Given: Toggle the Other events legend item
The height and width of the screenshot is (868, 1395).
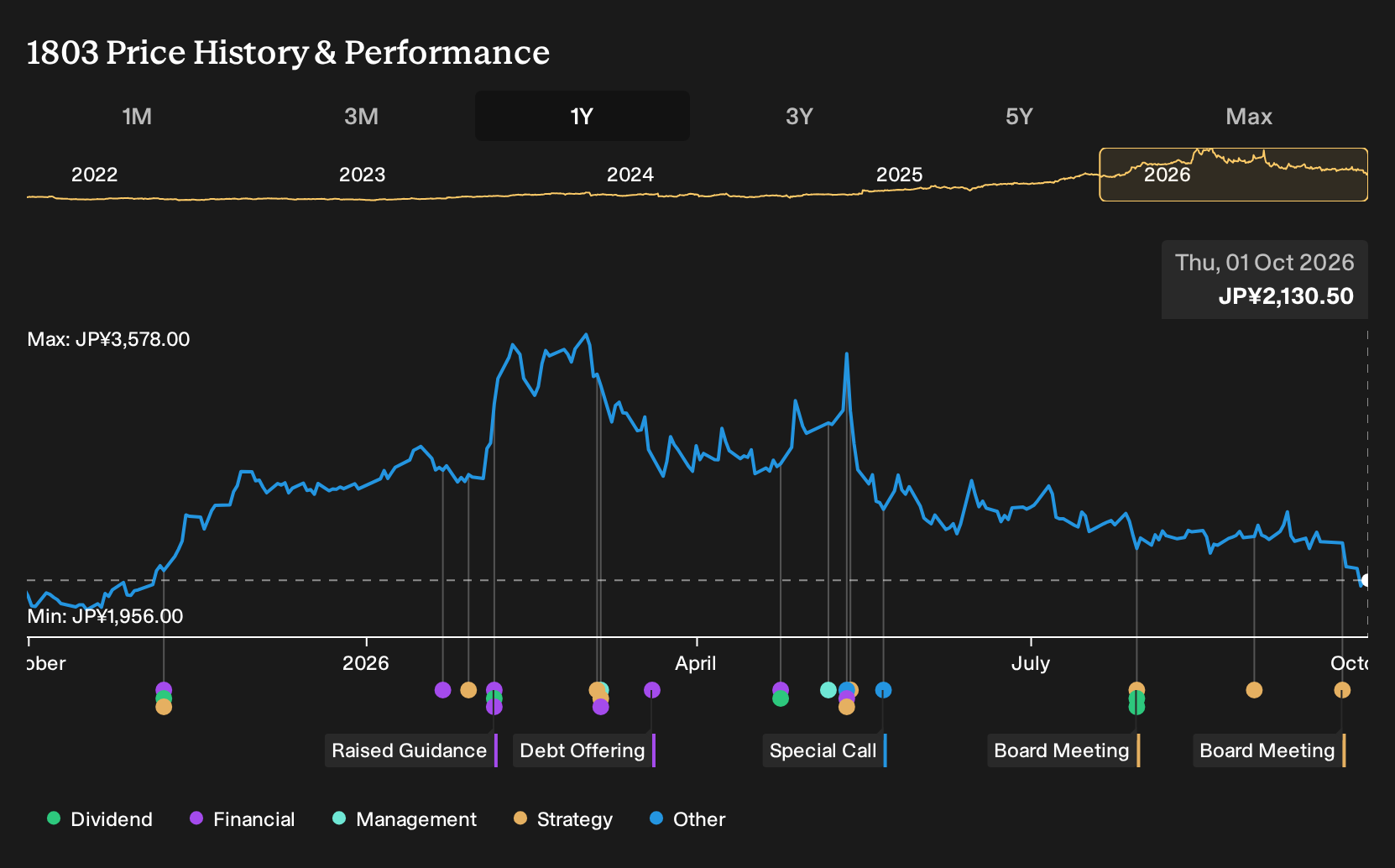Looking at the screenshot, I should click(687, 819).
